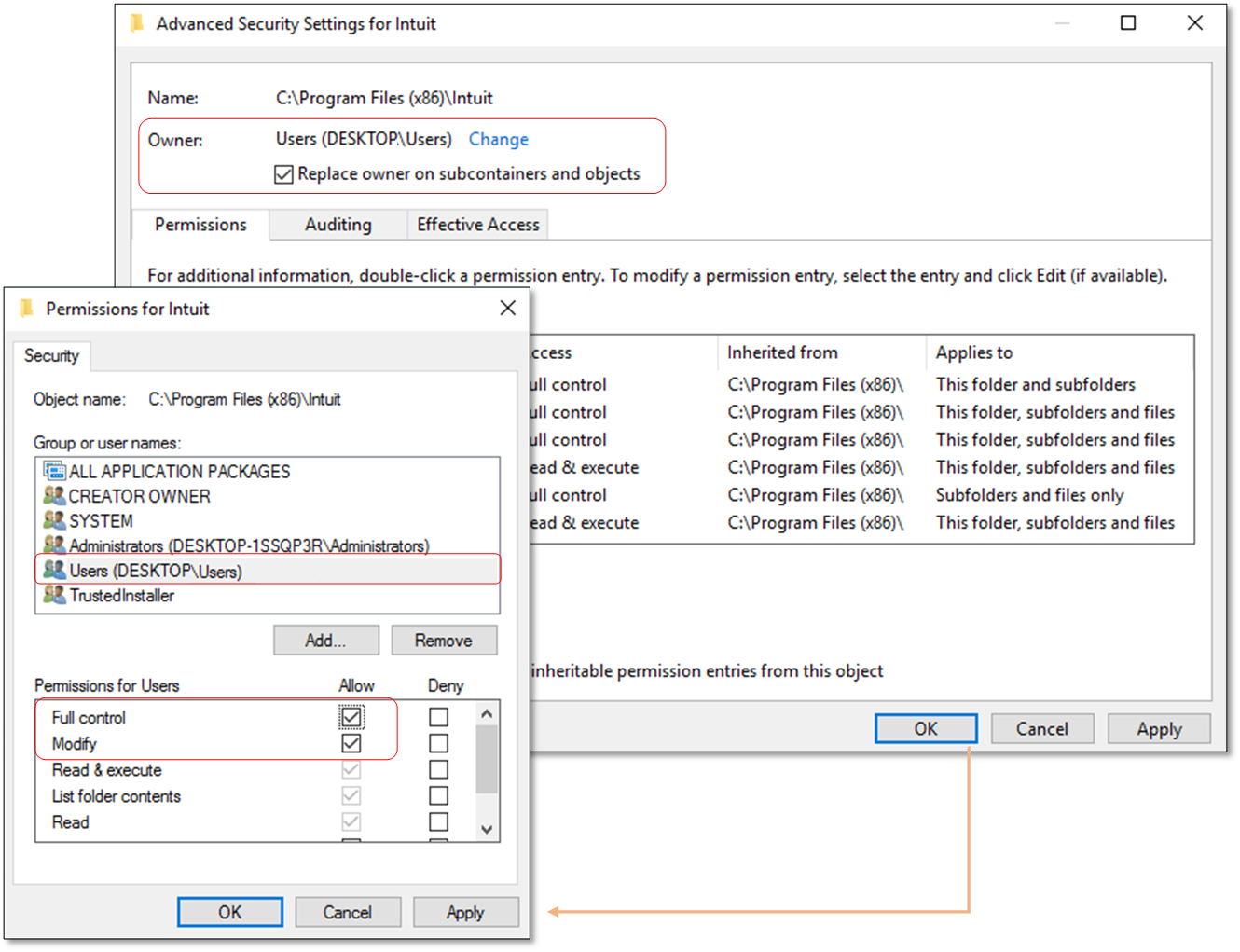The width and height of the screenshot is (1240, 952).
Task: Close the Advanced Security Settings window
Action: tap(1194, 23)
